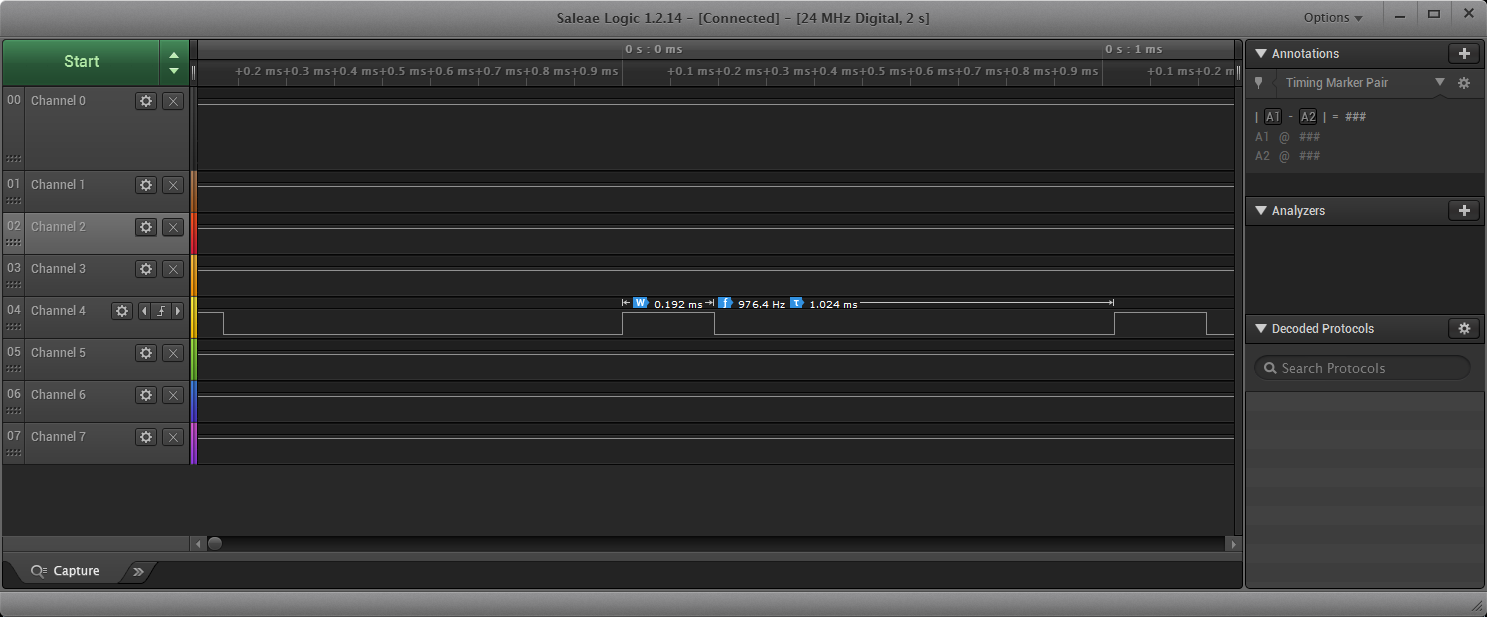Open Timing Marker Pair gear settings

click(1464, 83)
